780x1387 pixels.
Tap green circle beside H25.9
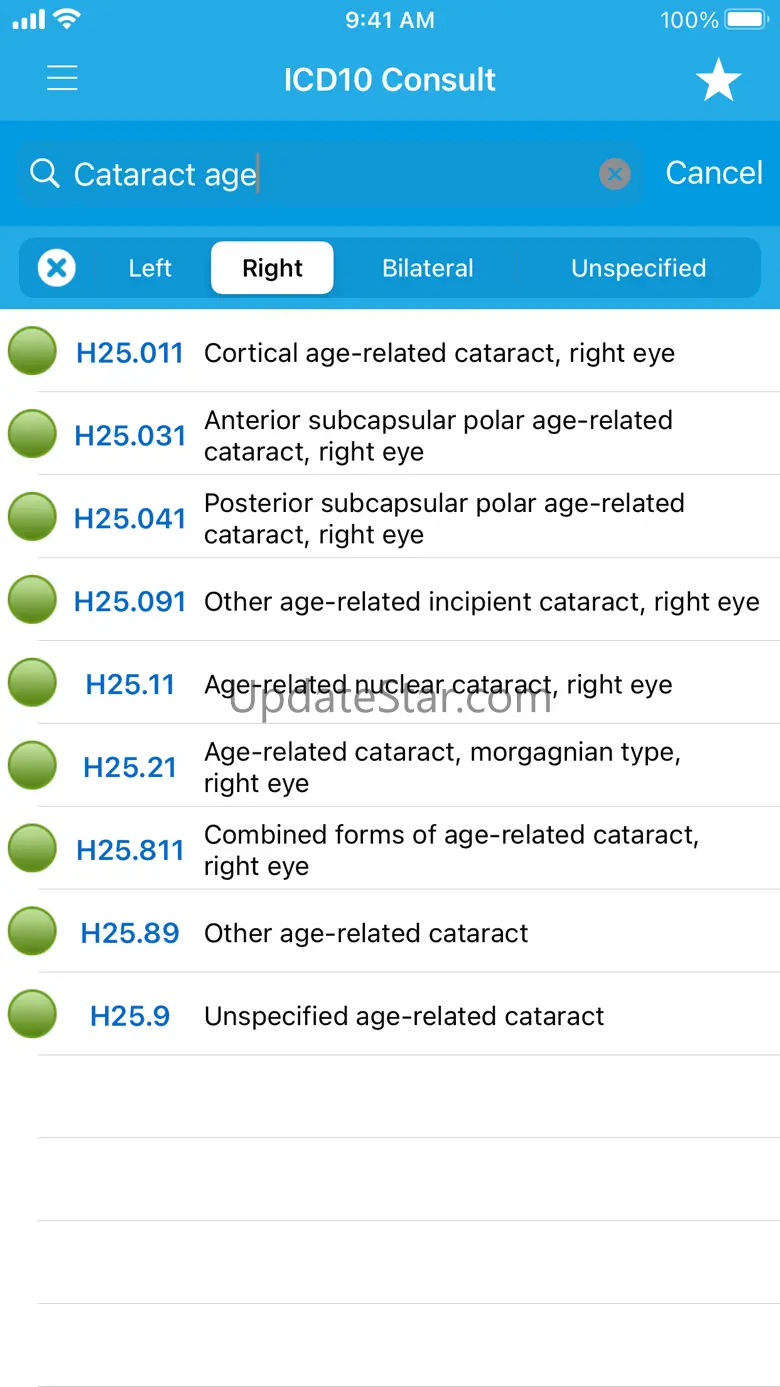coord(32,1015)
